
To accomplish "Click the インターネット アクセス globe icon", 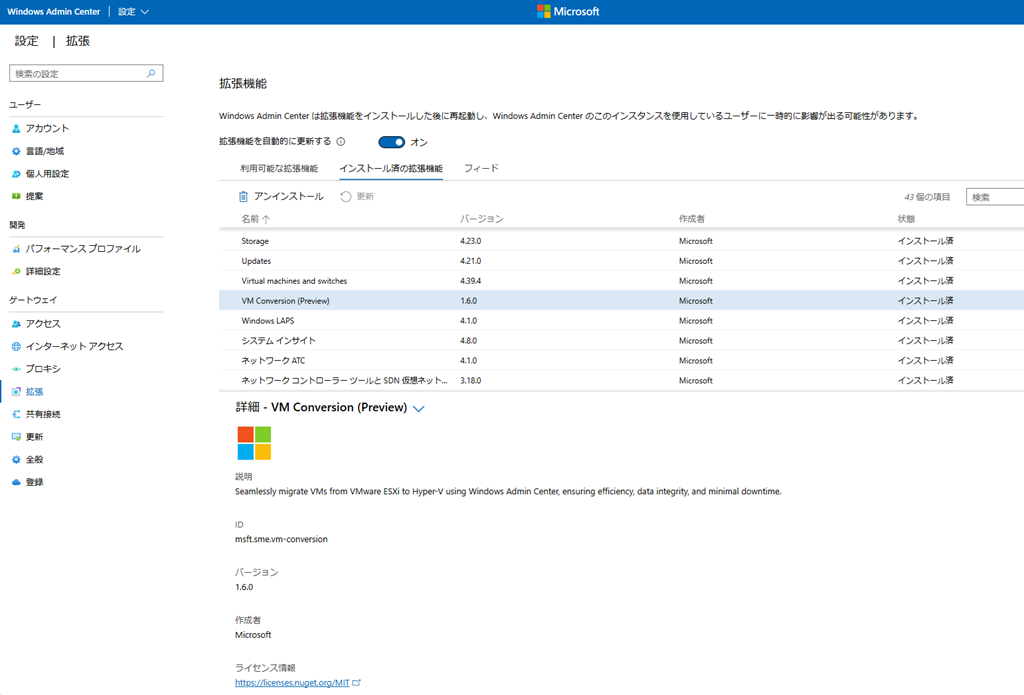I will pyautogui.click(x=16, y=346).
